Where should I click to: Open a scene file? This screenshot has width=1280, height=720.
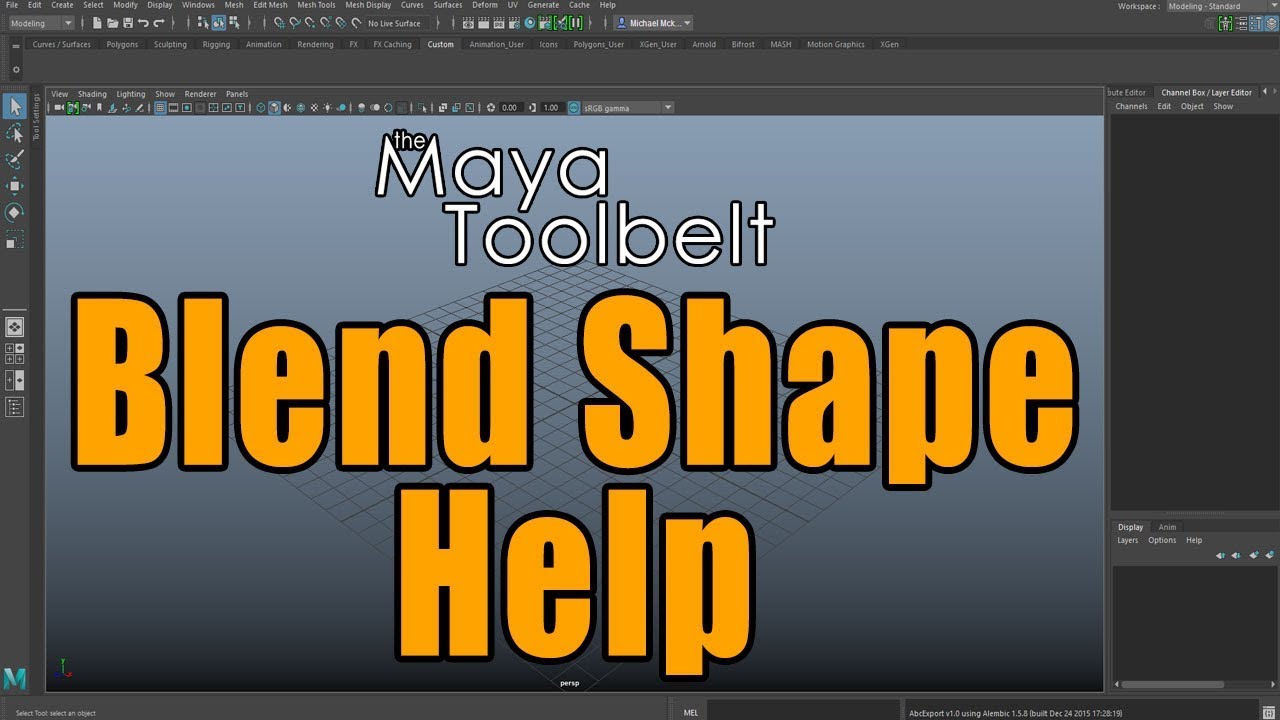[x=113, y=22]
